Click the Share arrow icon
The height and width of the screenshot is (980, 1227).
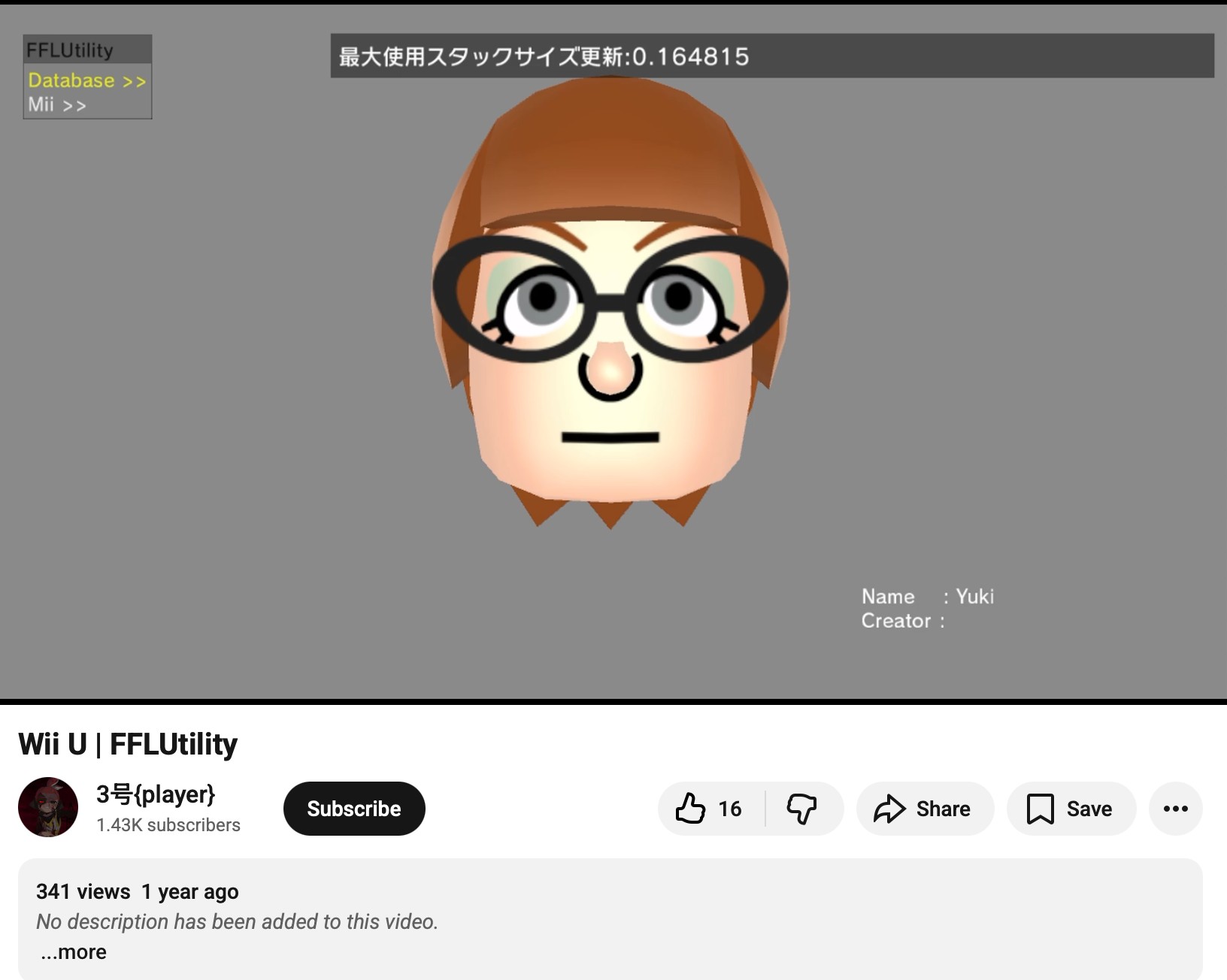(x=889, y=809)
